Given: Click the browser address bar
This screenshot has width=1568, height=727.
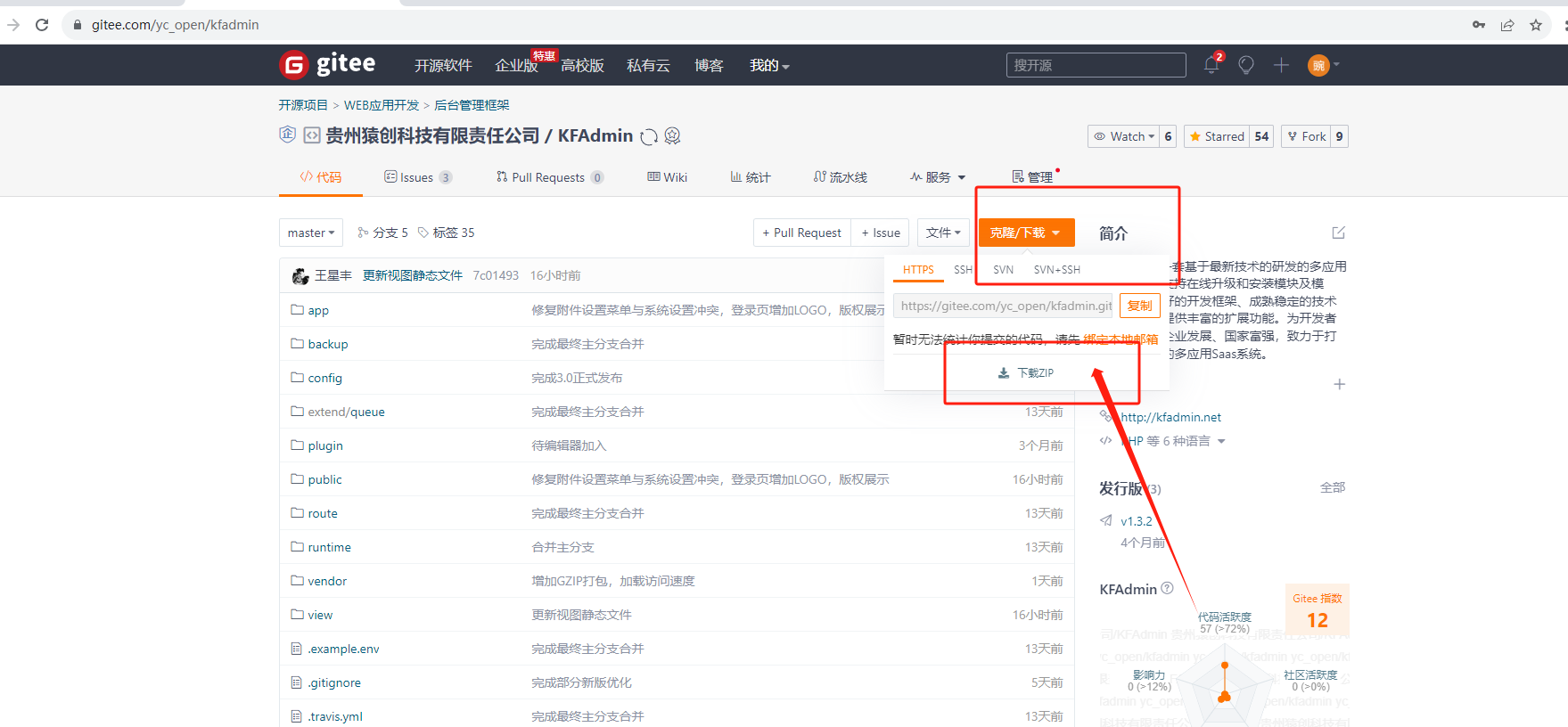Looking at the screenshot, I should 767,25.
